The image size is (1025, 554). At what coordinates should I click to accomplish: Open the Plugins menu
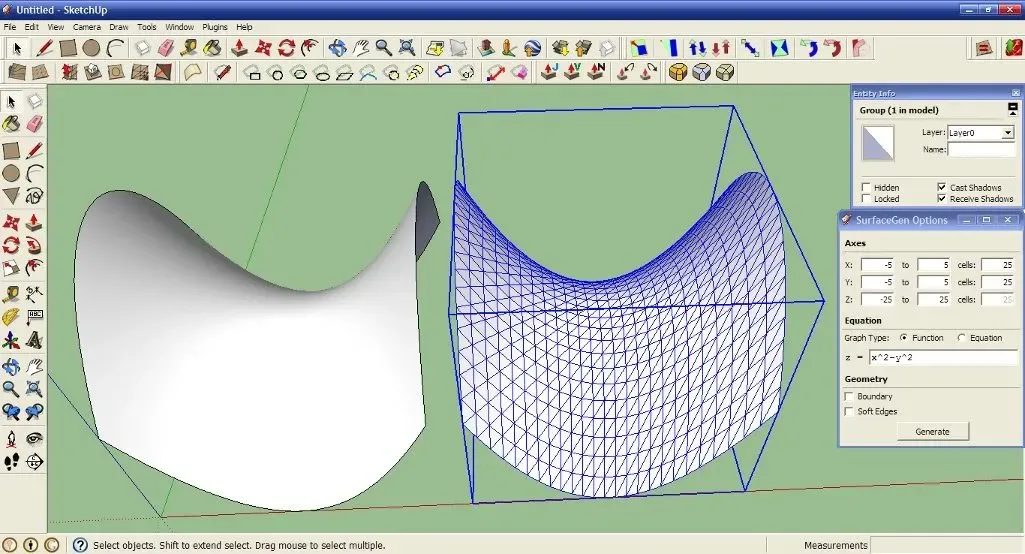pyautogui.click(x=215, y=27)
